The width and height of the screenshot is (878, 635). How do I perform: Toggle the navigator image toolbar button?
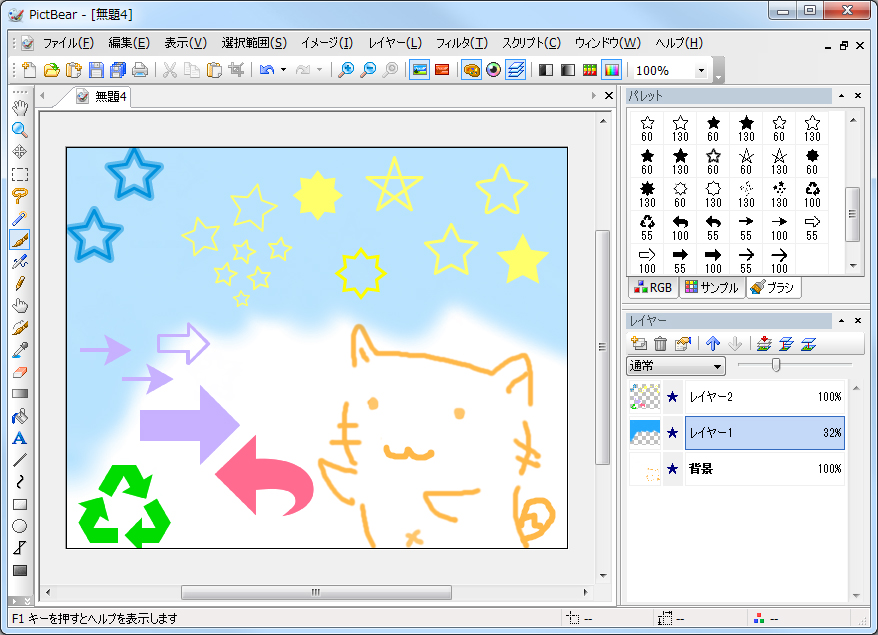pos(419,70)
